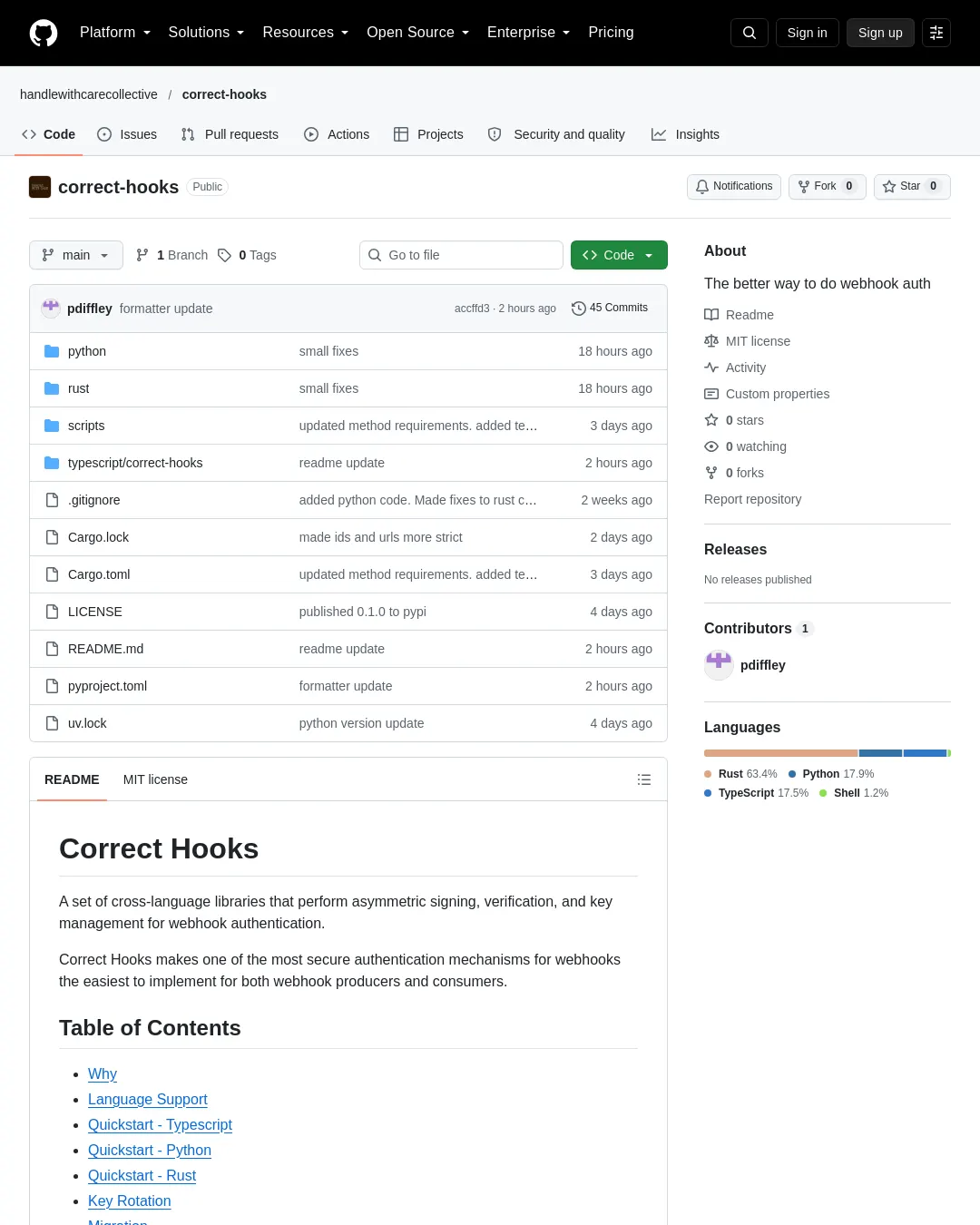Screen dimensions: 980x1225
Task: Open the typescript/correct-hooks folder
Action: (x=135, y=463)
